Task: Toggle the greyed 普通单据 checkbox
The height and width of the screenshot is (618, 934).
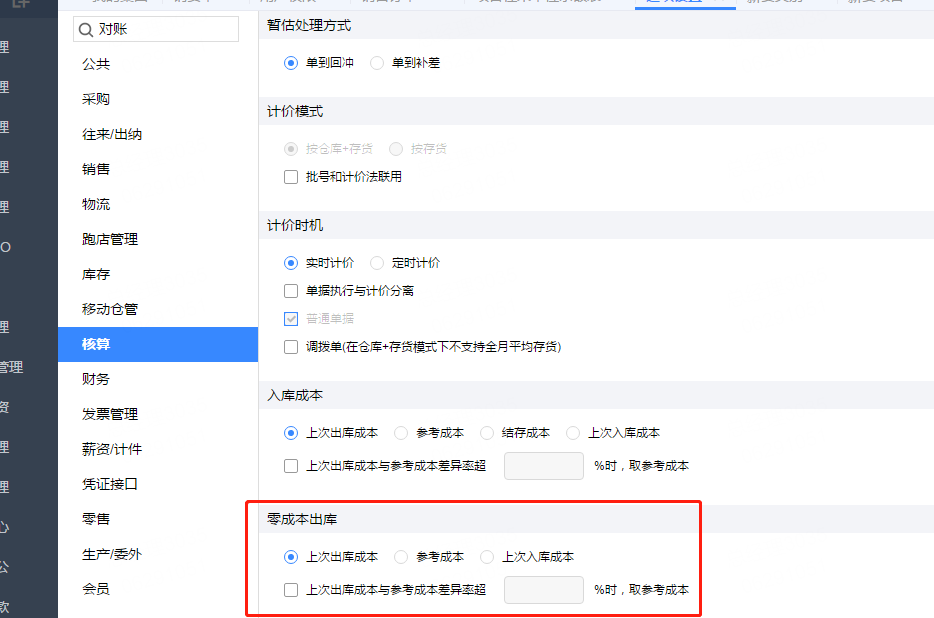Action: (x=291, y=319)
